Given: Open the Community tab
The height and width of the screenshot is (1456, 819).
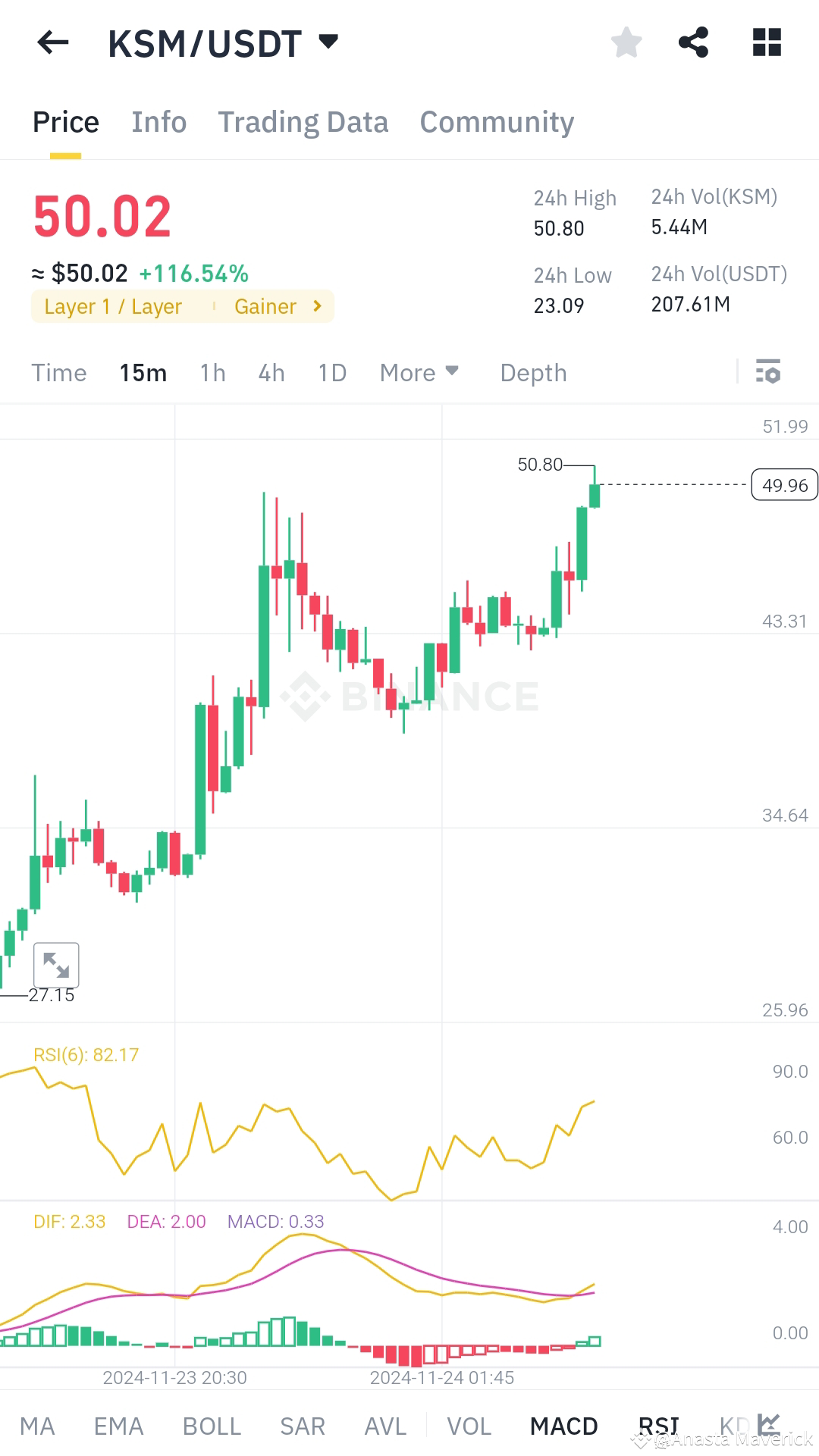Looking at the screenshot, I should pos(497,121).
